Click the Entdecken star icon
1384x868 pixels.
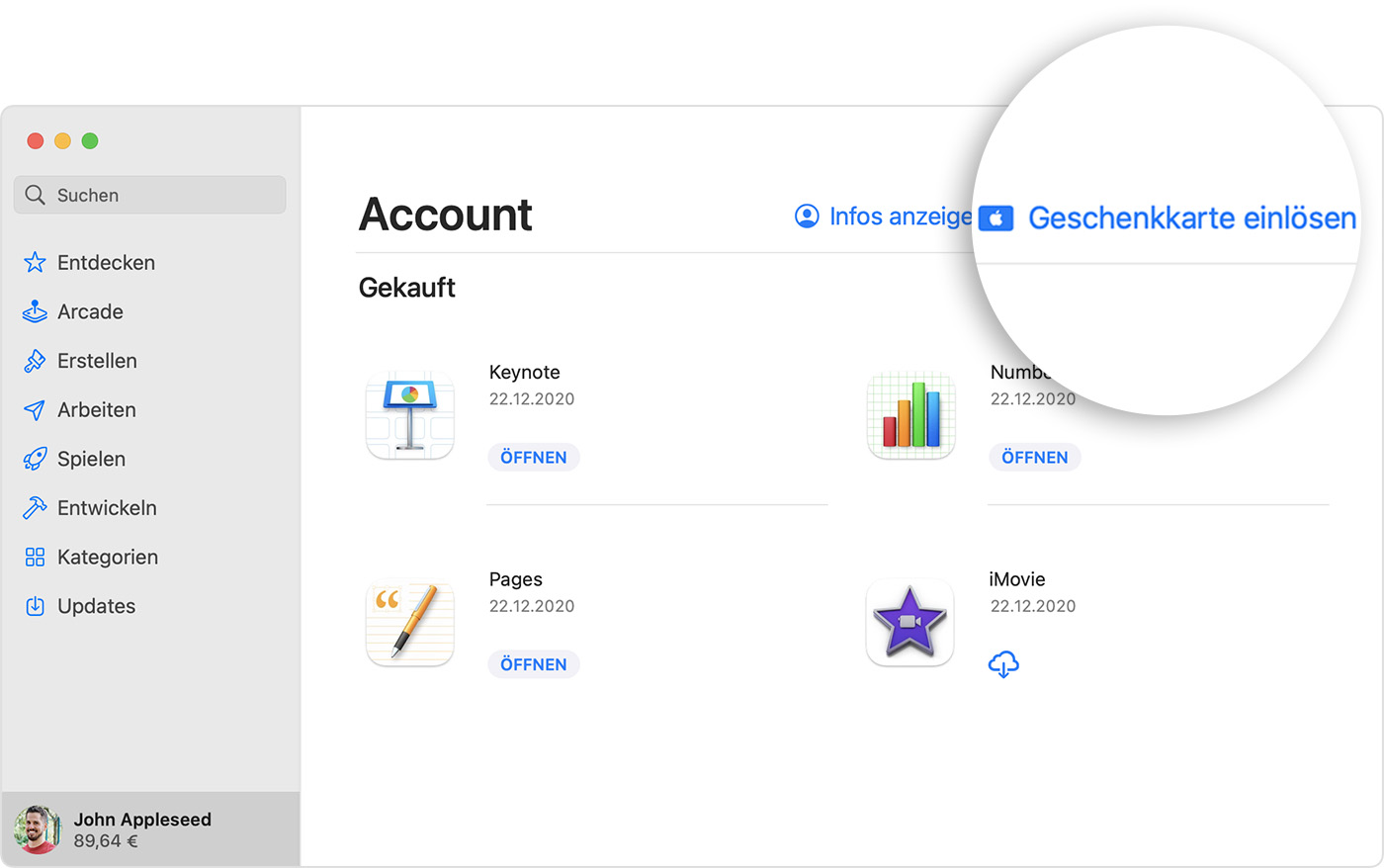tap(35, 262)
